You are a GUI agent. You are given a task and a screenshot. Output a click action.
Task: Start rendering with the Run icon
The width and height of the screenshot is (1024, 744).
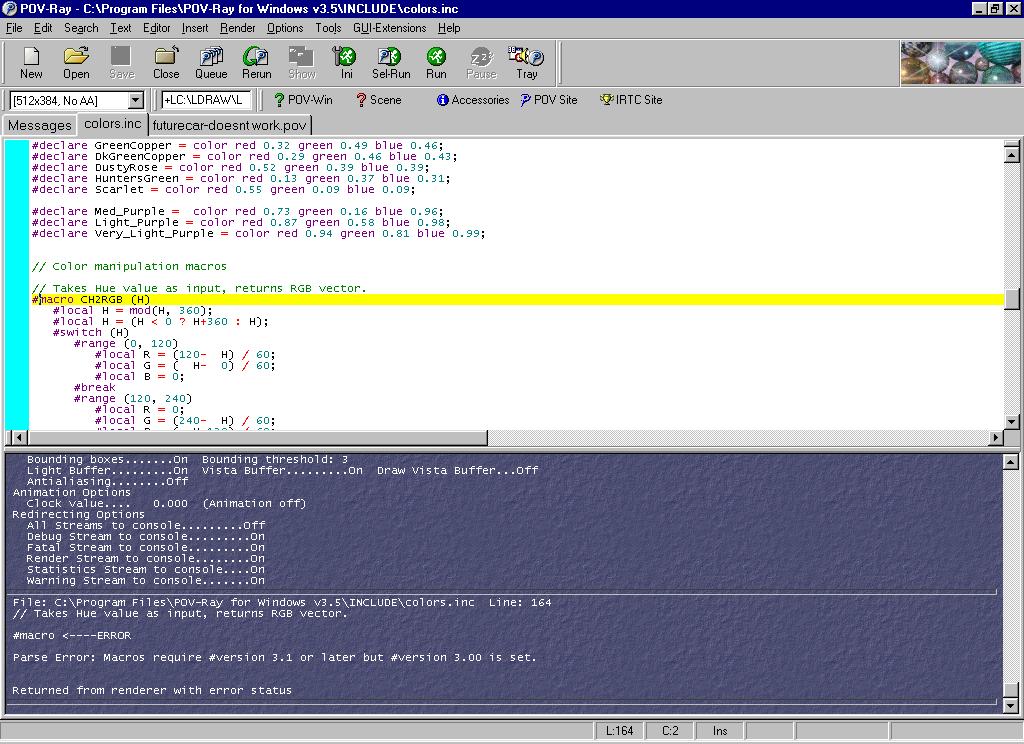click(x=436, y=62)
